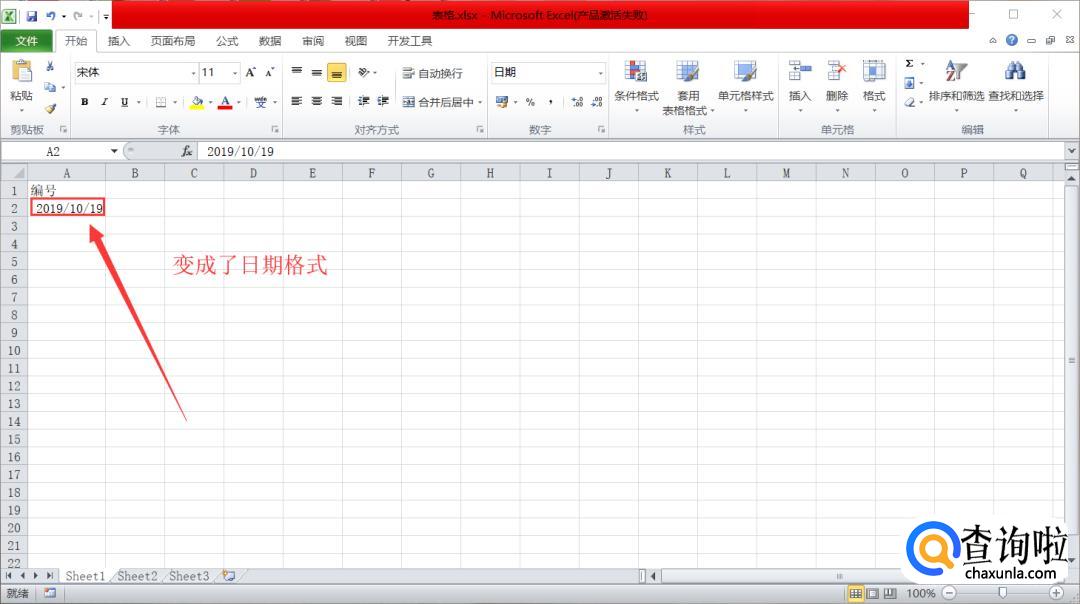Toggle 自动换行 wrap text
The image size is (1080, 604).
(x=432, y=73)
